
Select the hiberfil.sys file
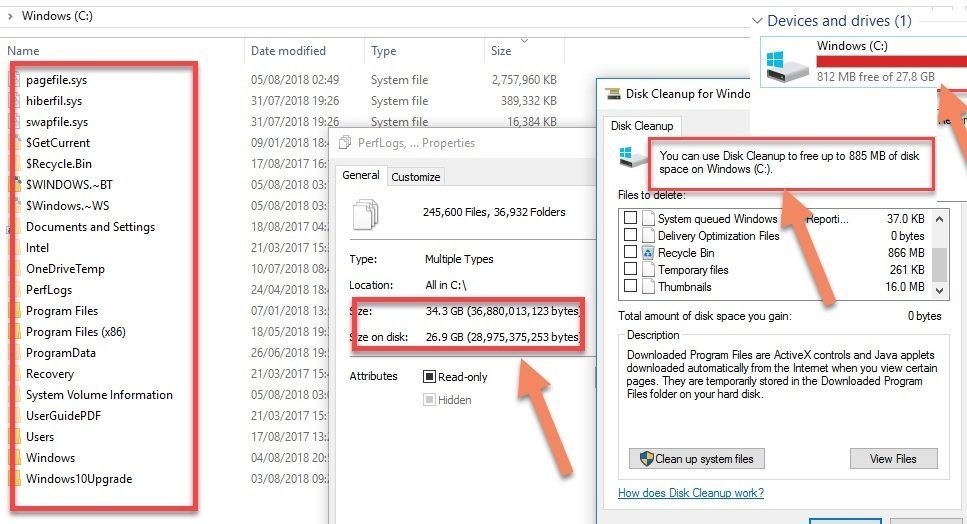coord(54,100)
